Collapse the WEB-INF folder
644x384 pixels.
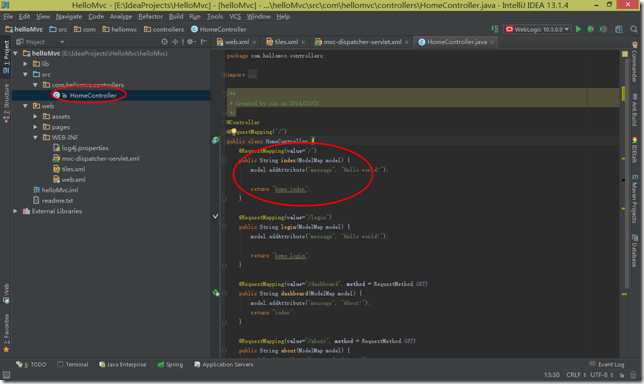[35, 138]
